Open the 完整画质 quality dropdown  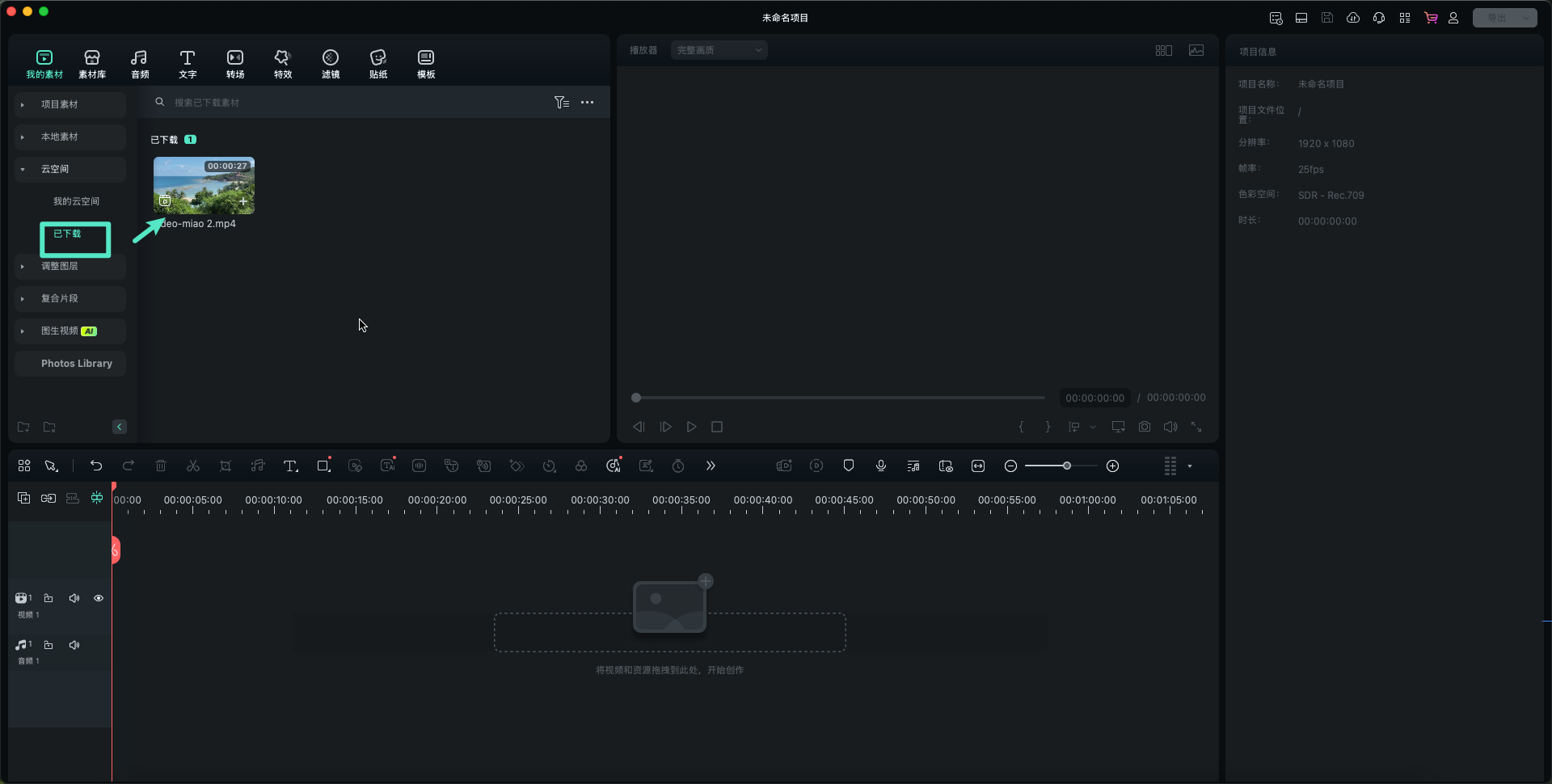(x=719, y=50)
